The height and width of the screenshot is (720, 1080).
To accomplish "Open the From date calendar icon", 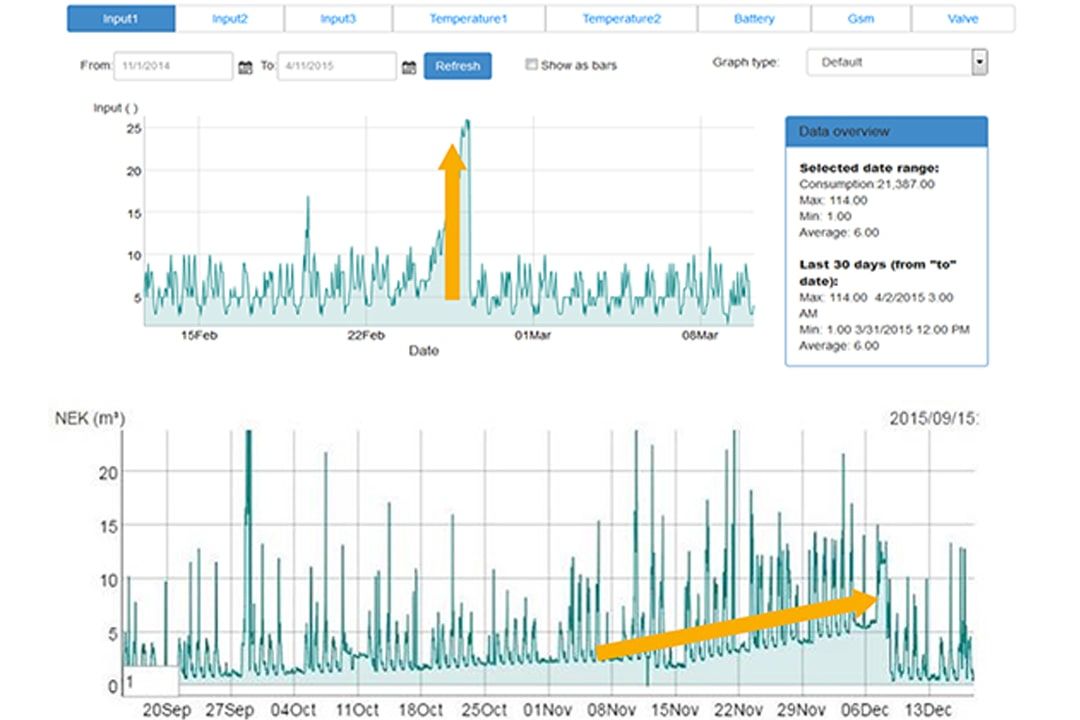I will [246, 67].
